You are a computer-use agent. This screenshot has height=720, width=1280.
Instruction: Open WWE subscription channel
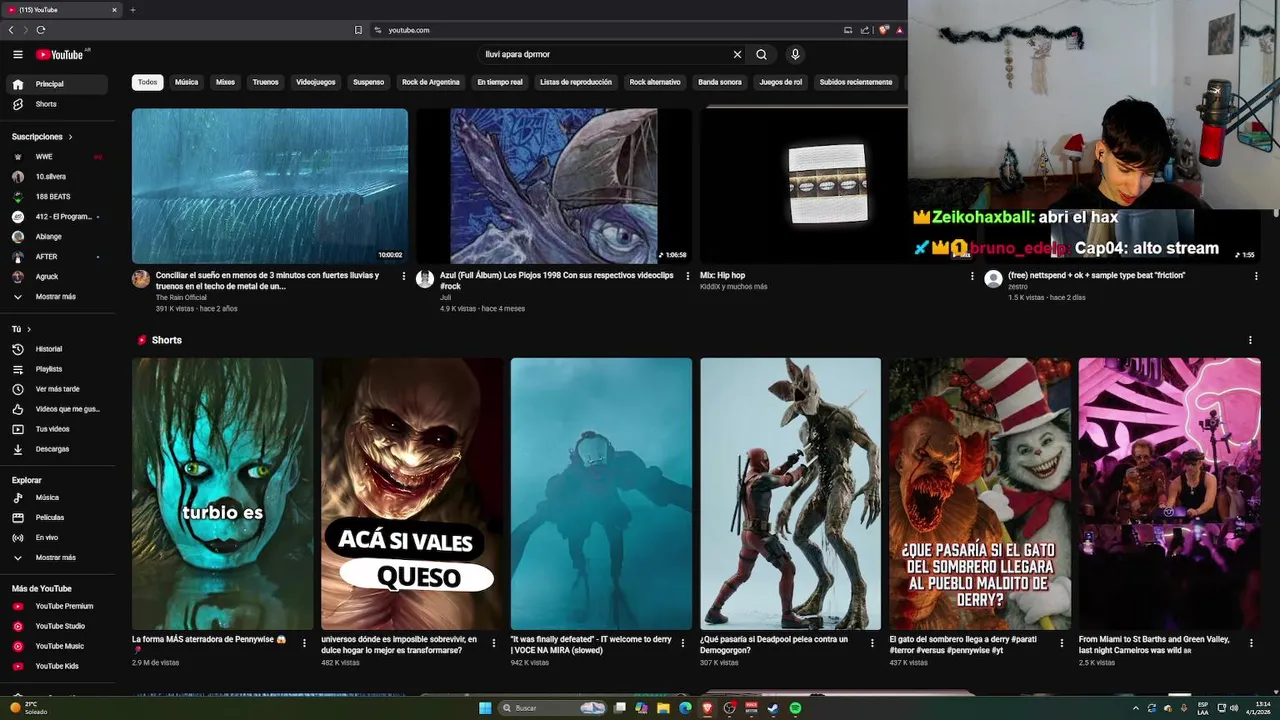click(56, 157)
